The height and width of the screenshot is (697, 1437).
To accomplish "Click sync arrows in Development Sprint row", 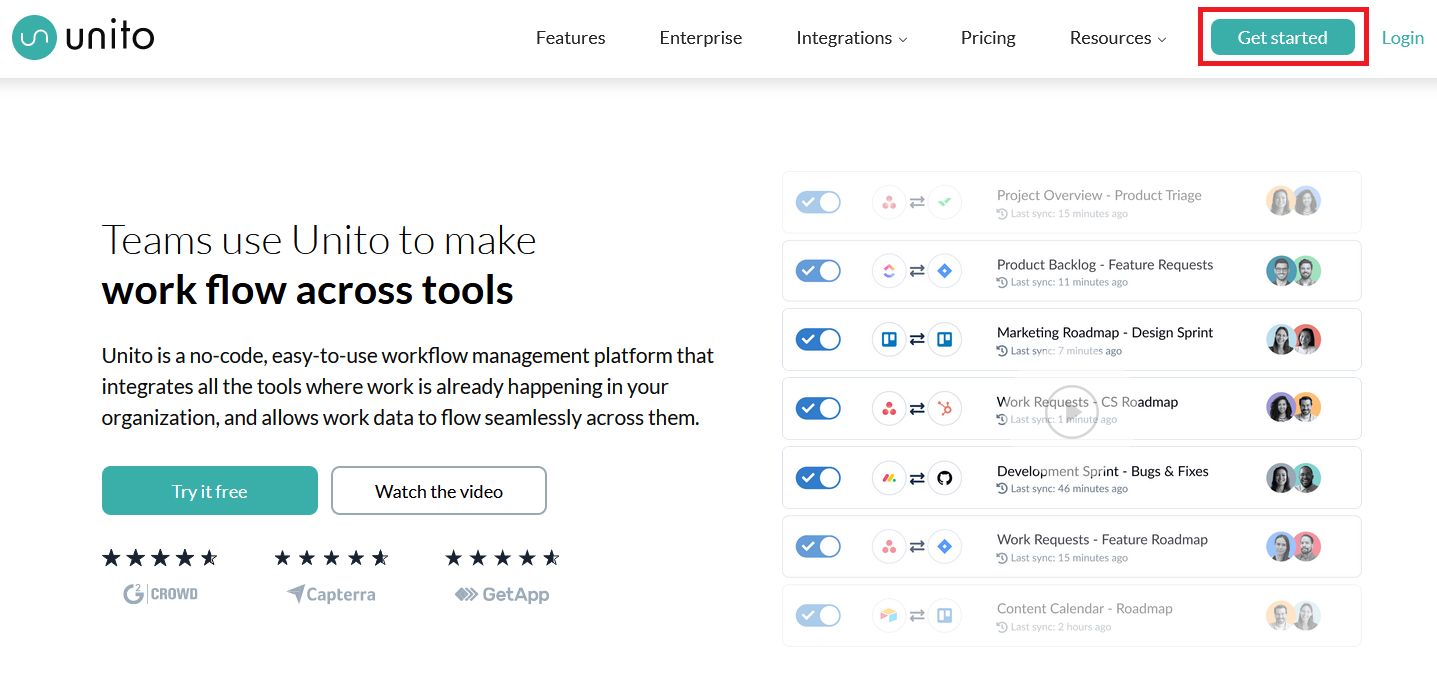I will 917,478.
